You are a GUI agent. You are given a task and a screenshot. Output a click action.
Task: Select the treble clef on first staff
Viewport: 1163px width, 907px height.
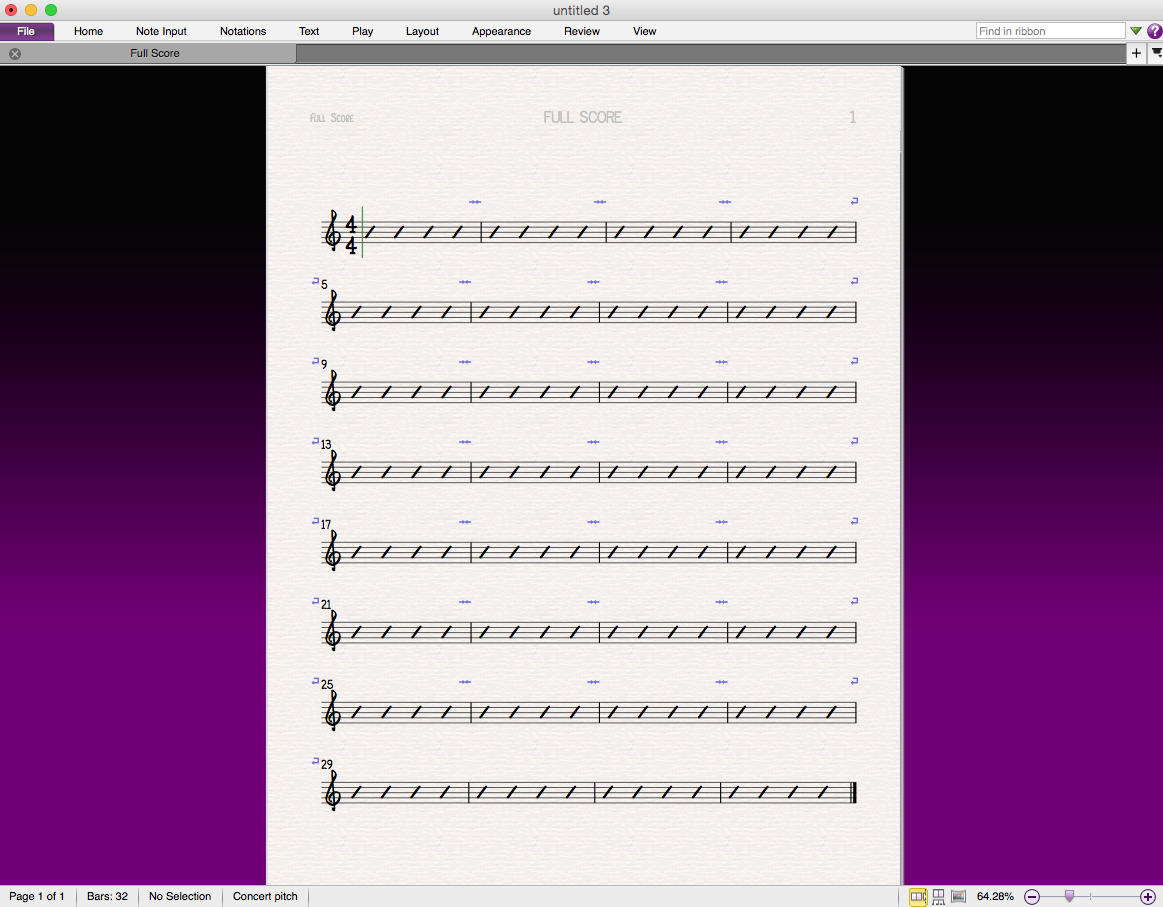[x=332, y=232]
